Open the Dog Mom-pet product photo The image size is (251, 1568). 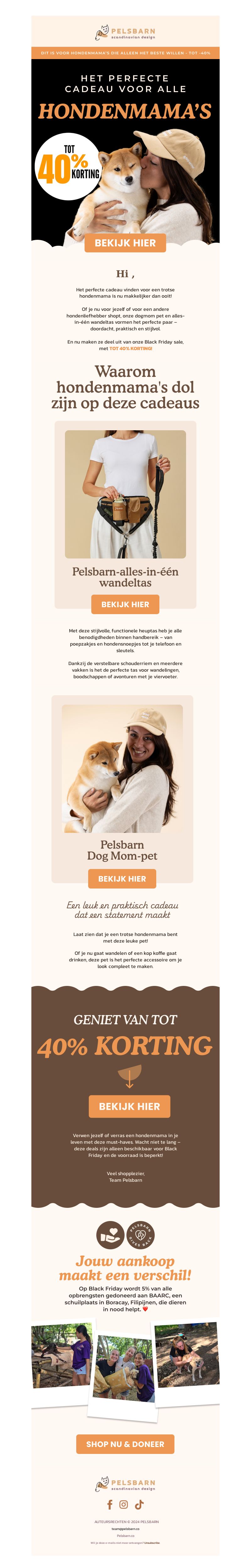(x=122, y=769)
